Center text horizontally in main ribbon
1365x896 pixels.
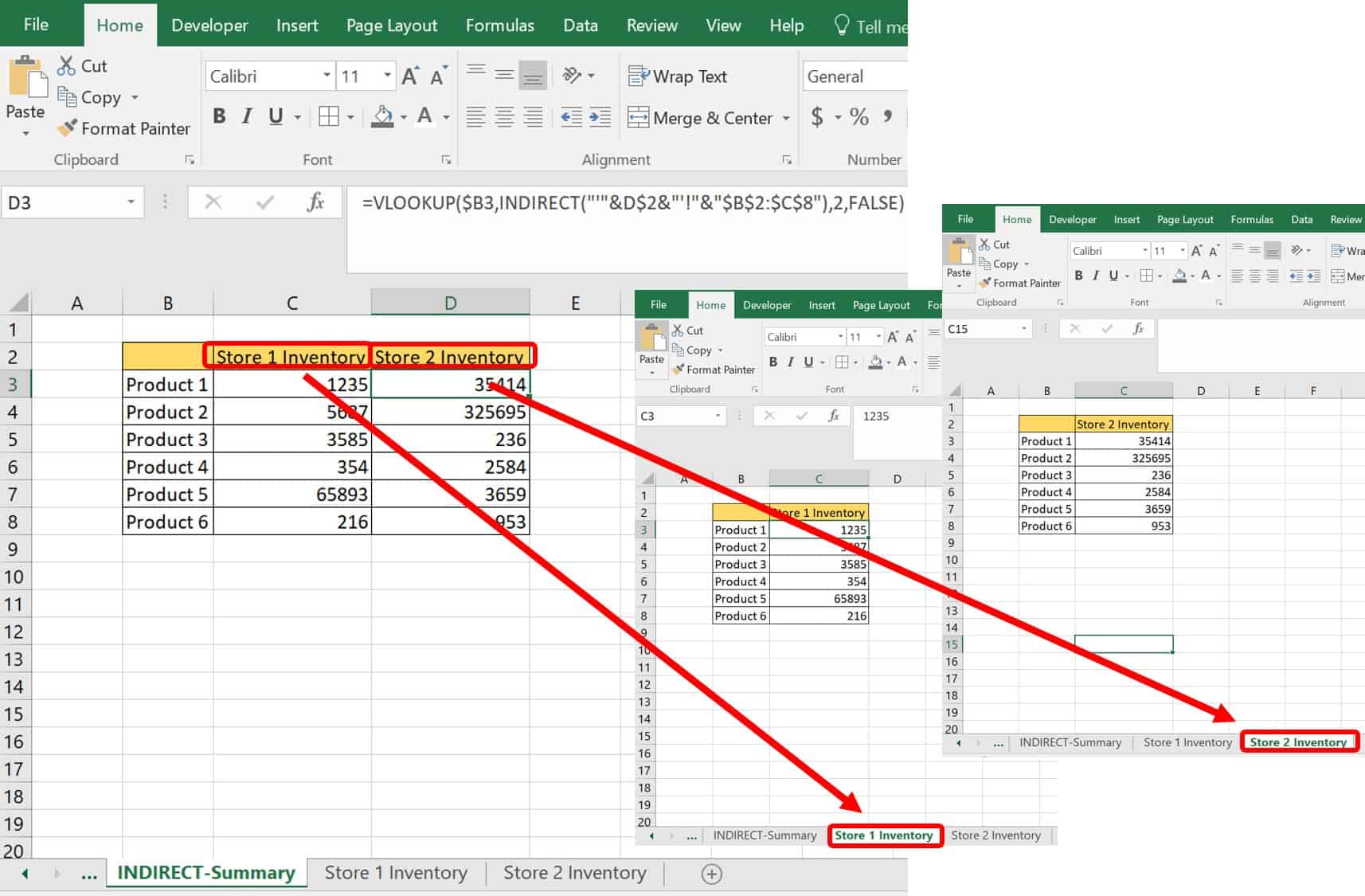pos(504,118)
